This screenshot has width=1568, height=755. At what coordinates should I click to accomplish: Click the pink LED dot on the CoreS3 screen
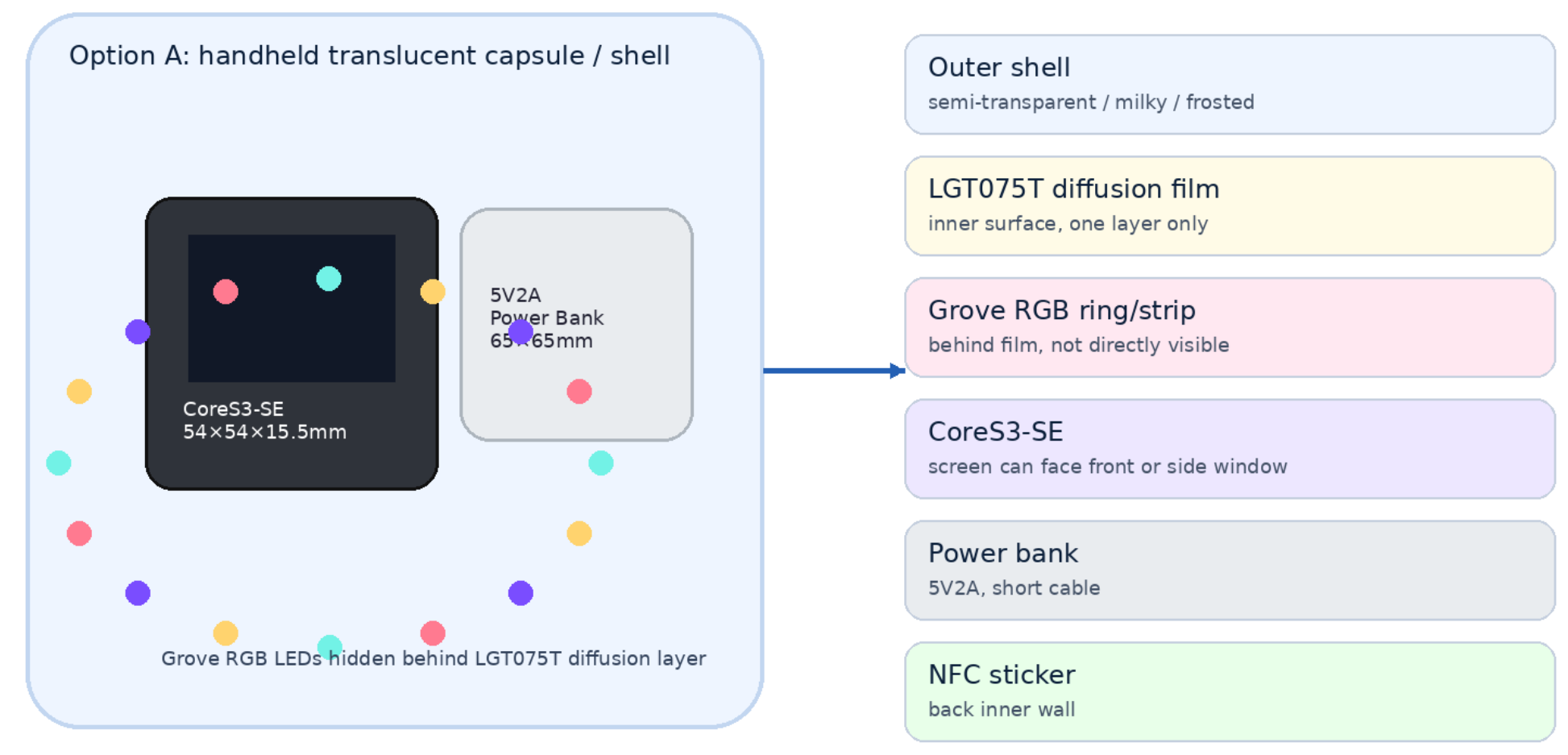(226, 292)
